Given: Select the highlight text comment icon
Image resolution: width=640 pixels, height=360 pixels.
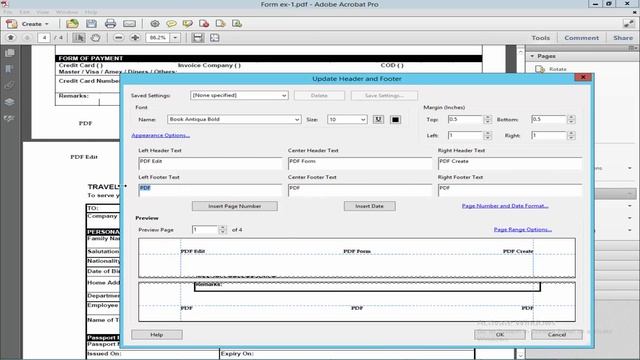Looking at the screenshot, I should coord(188,24).
